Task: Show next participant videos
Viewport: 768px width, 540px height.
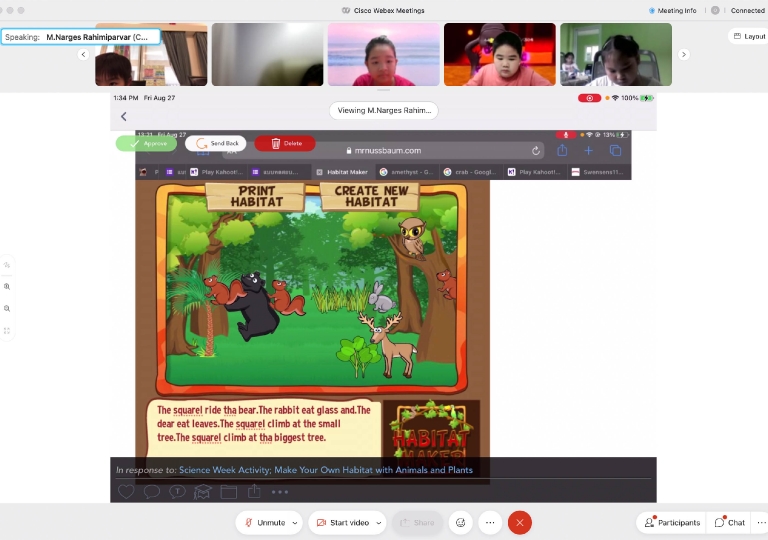Action: [684, 54]
